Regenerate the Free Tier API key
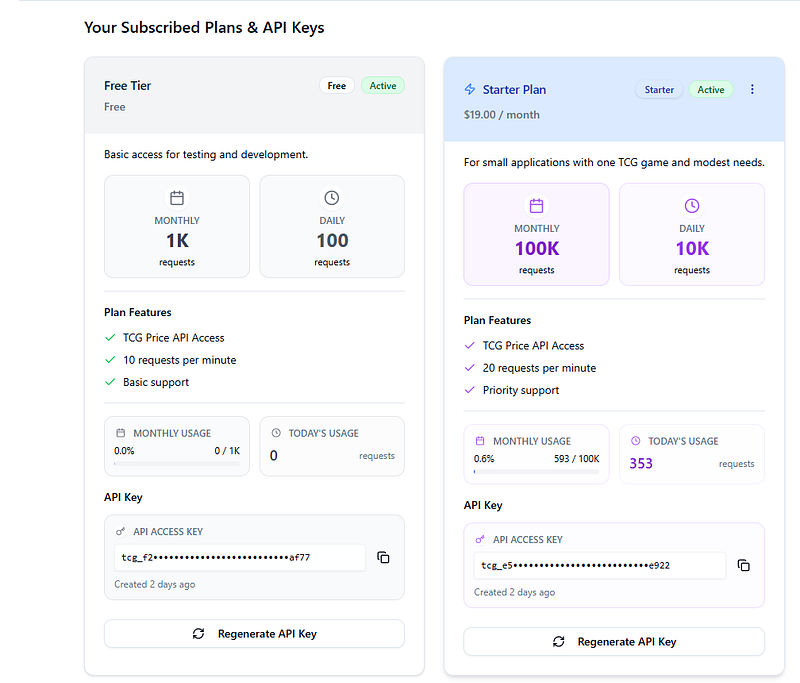This screenshot has width=800, height=683. tap(254, 634)
